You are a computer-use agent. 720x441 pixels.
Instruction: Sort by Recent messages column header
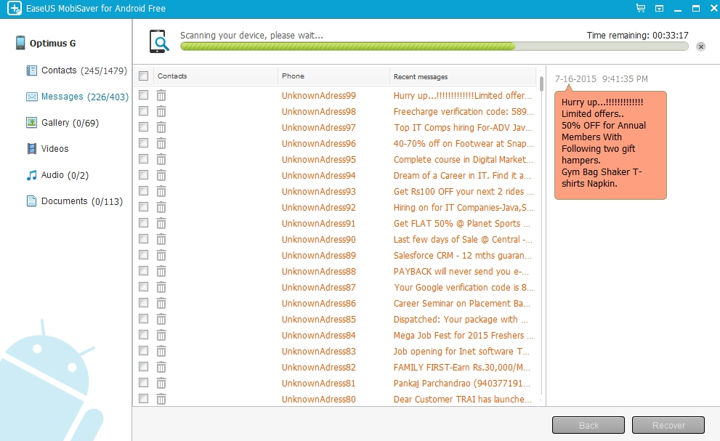[420, 76]
